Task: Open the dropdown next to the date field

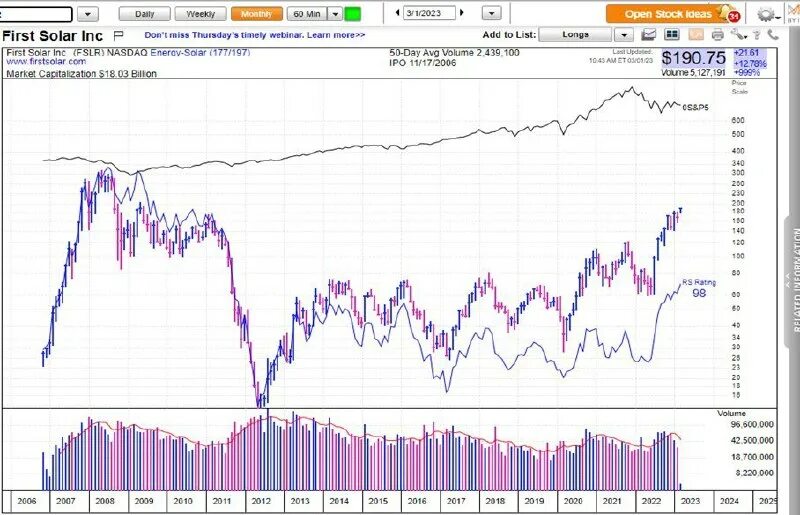Action: 491,13
